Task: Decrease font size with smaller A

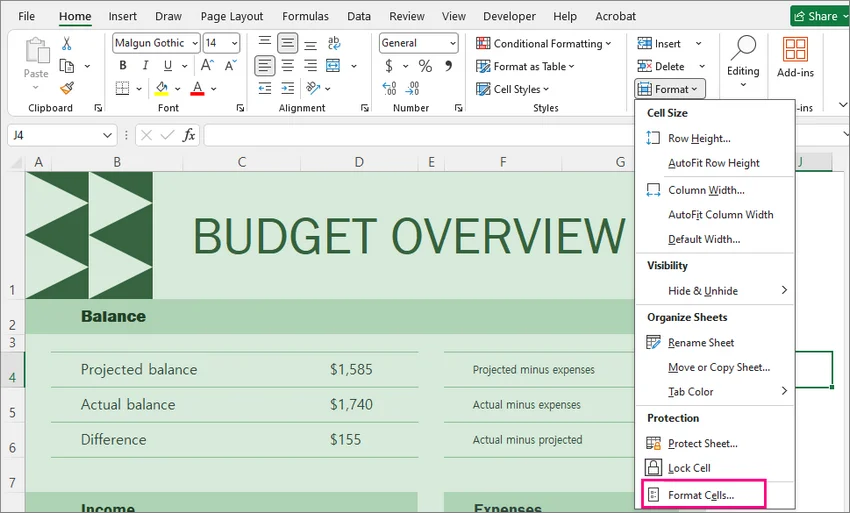Action: 230,66
